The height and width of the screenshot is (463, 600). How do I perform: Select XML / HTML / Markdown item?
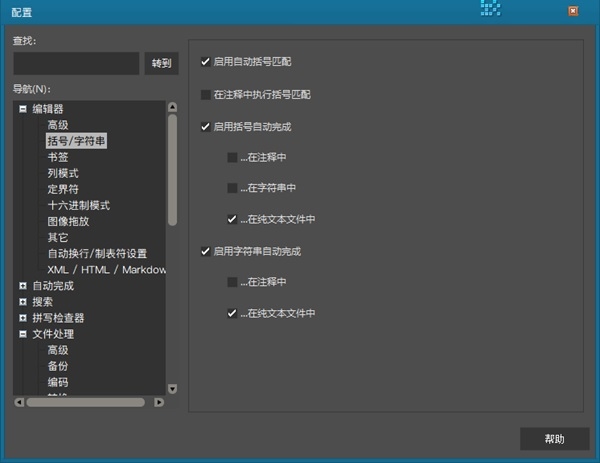pos(106,270)
